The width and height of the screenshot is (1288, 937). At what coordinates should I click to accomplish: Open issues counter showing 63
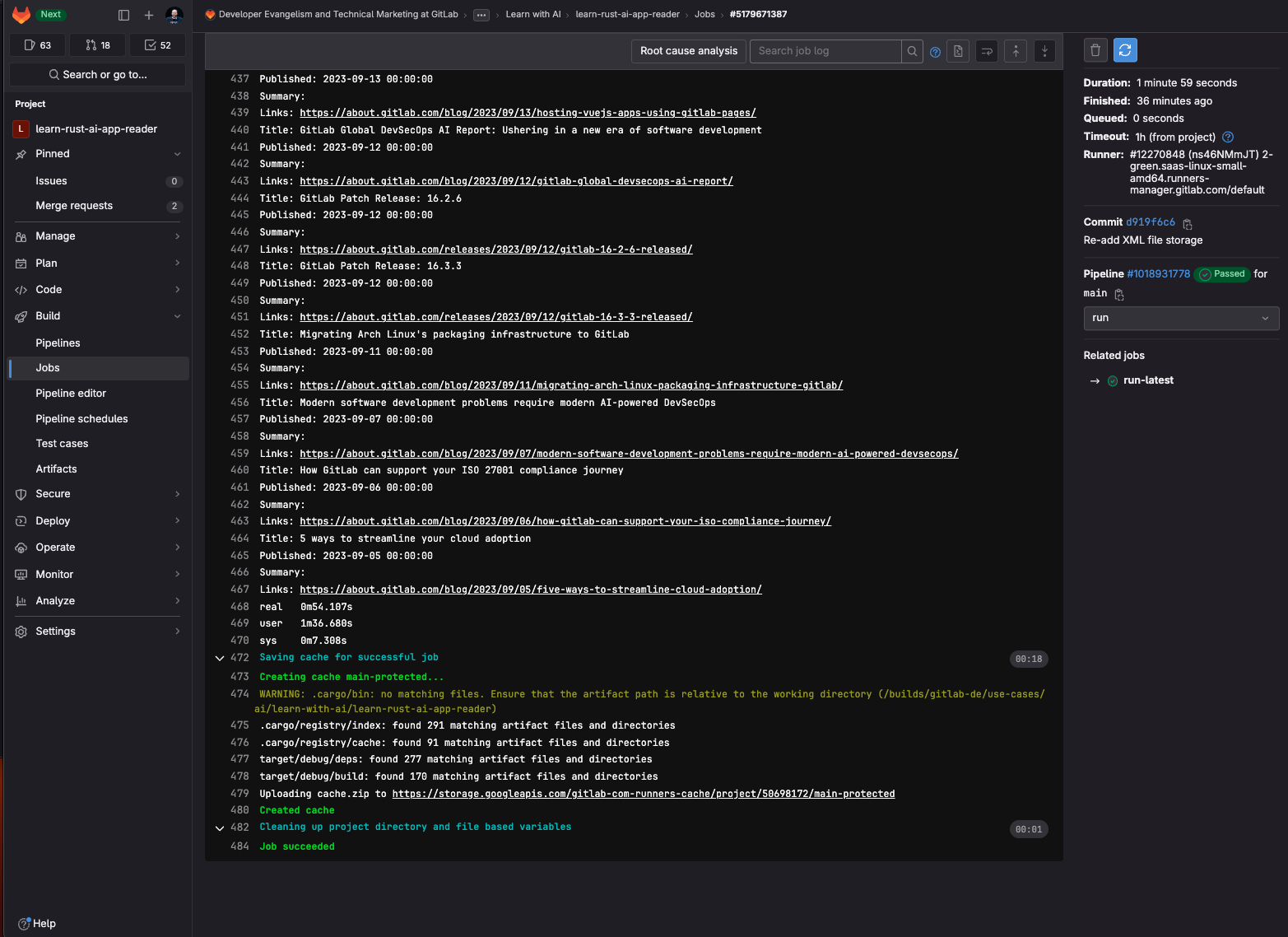pos(37,45)
